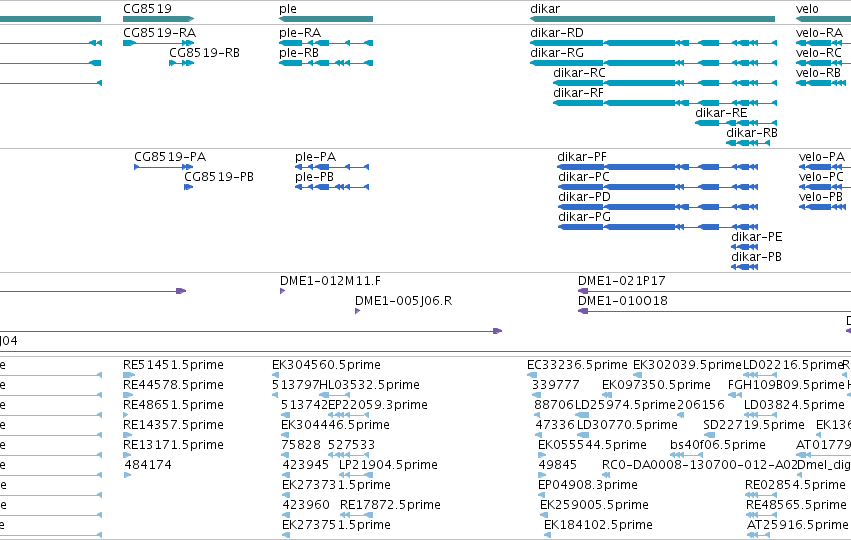This screenshot has height=540, width=851.
Task: Click the 484174 EST label
Action: coord(148,465)
